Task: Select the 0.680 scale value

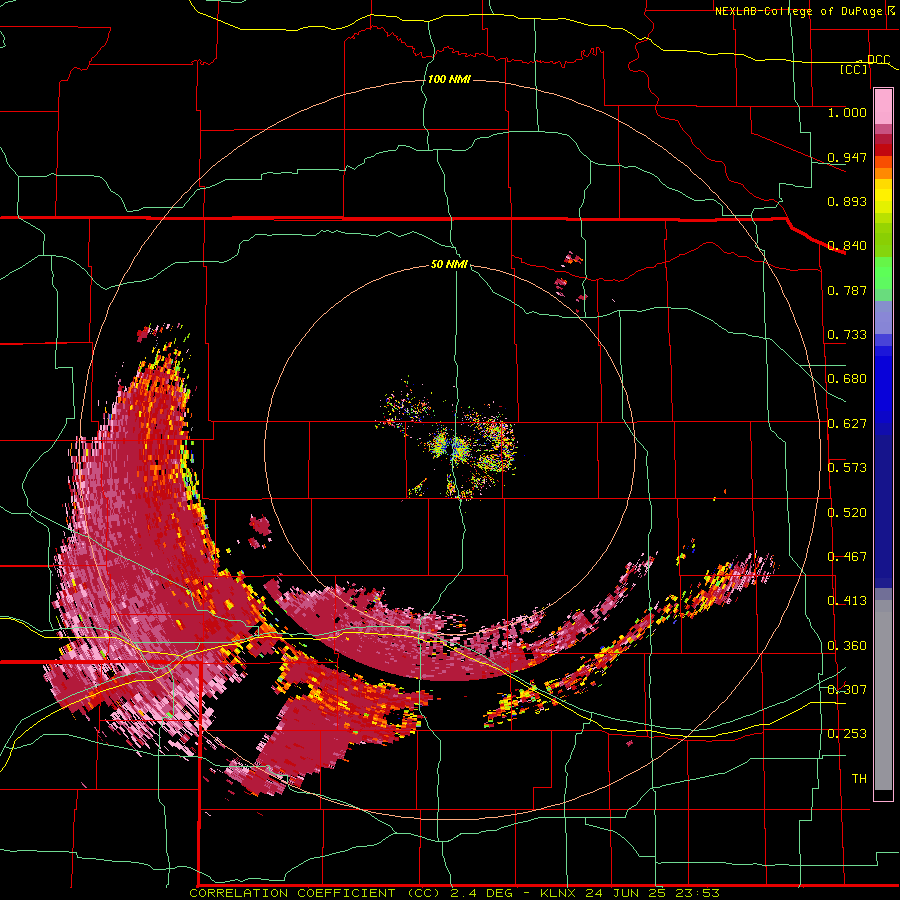Action: 847,379
